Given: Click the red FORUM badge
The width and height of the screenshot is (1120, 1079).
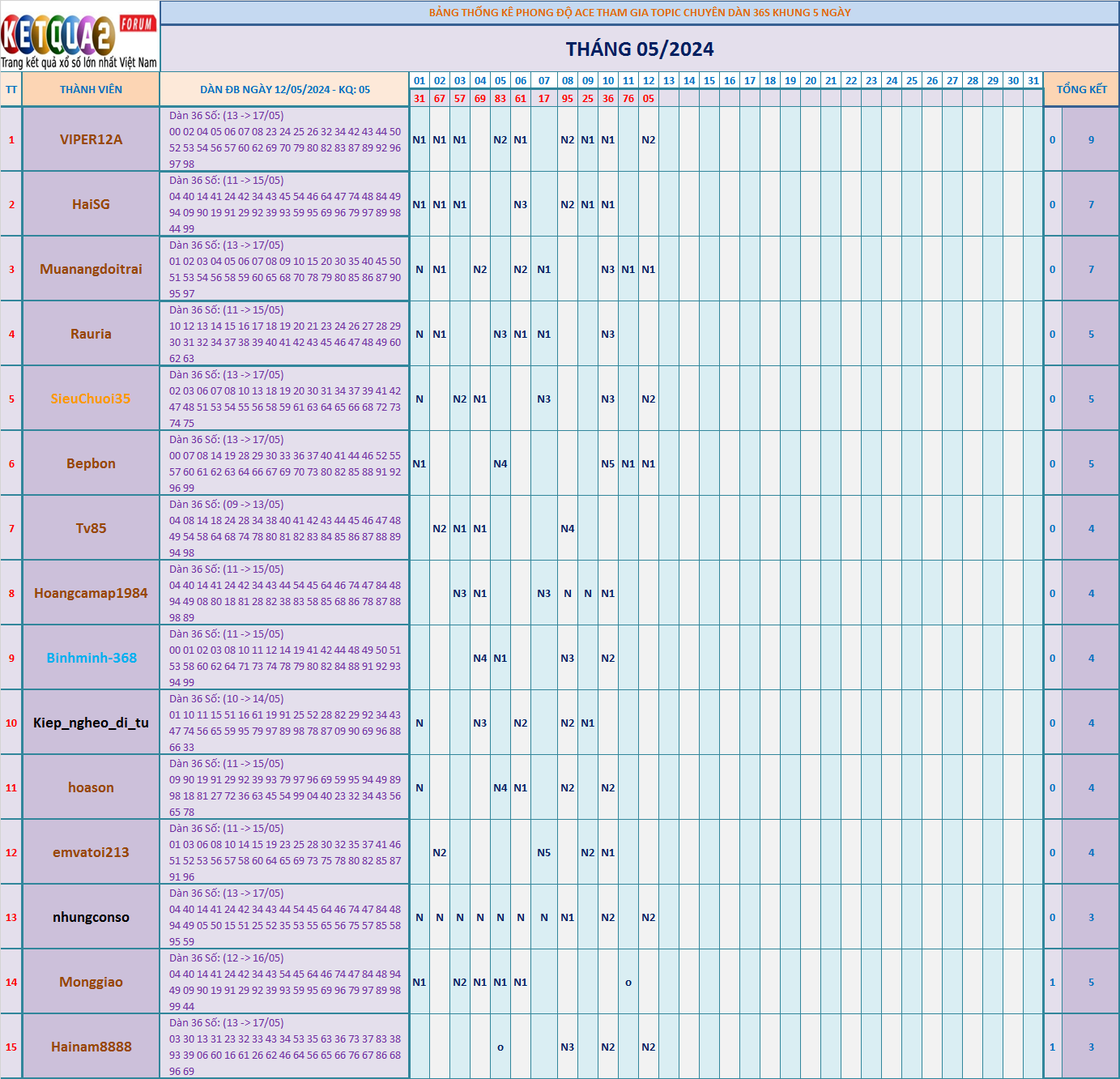Looking at the screenshot, I should 137,23.
